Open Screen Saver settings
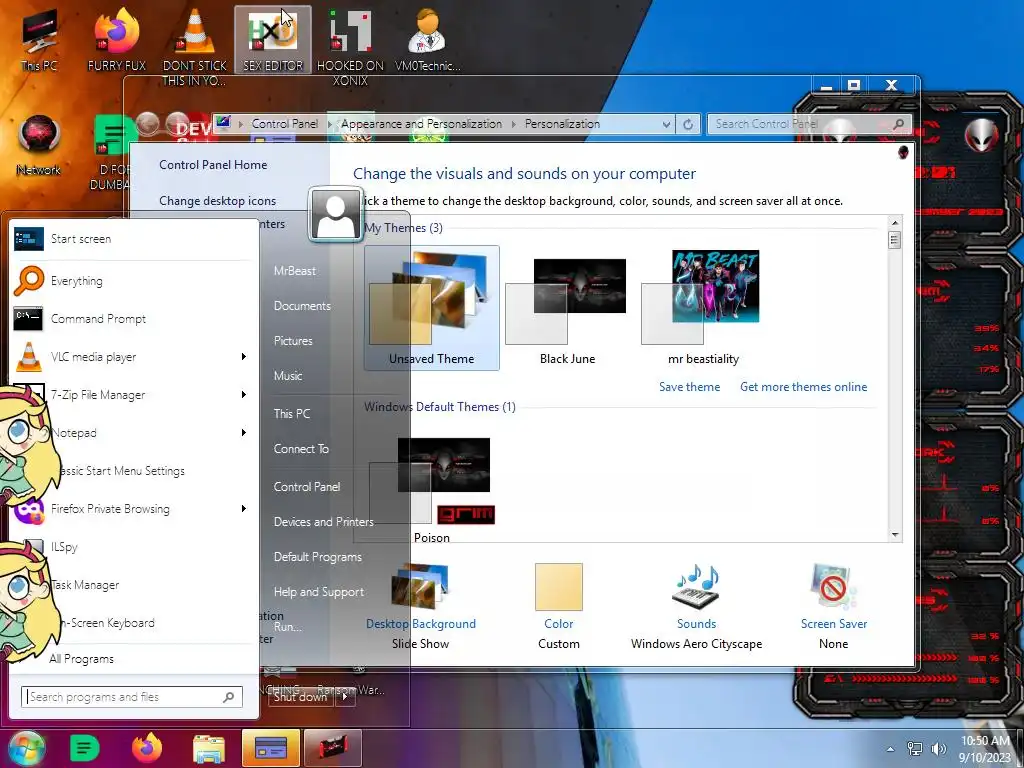This screenshot has width=1024, height=768. pyautogui.click(x=834, y=606)
